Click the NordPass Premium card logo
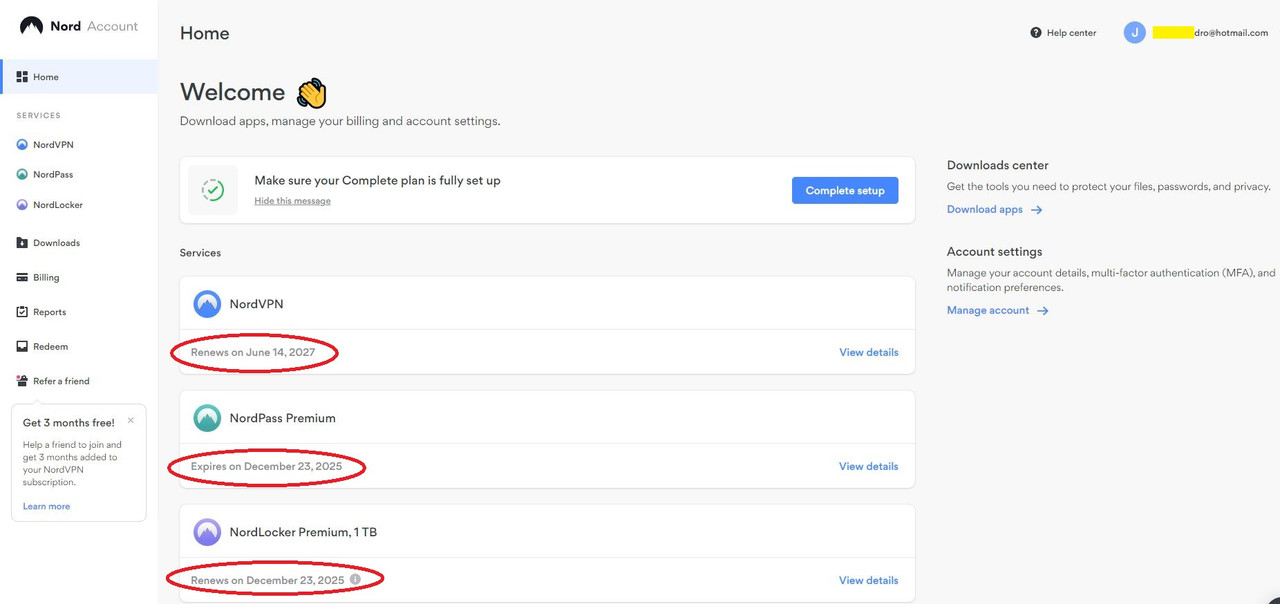The width and height of the screenshot is (1280, 604). (x=207, y=418)
